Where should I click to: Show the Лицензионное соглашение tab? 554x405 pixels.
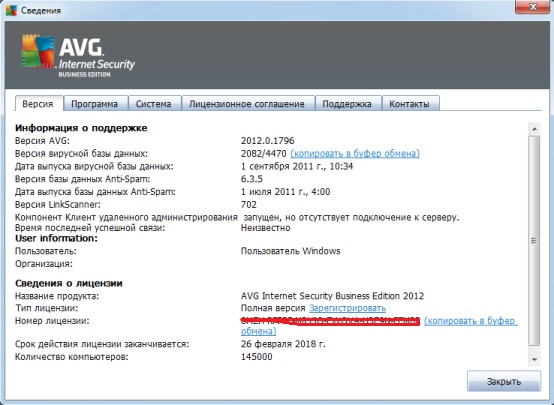click(247, 104)
